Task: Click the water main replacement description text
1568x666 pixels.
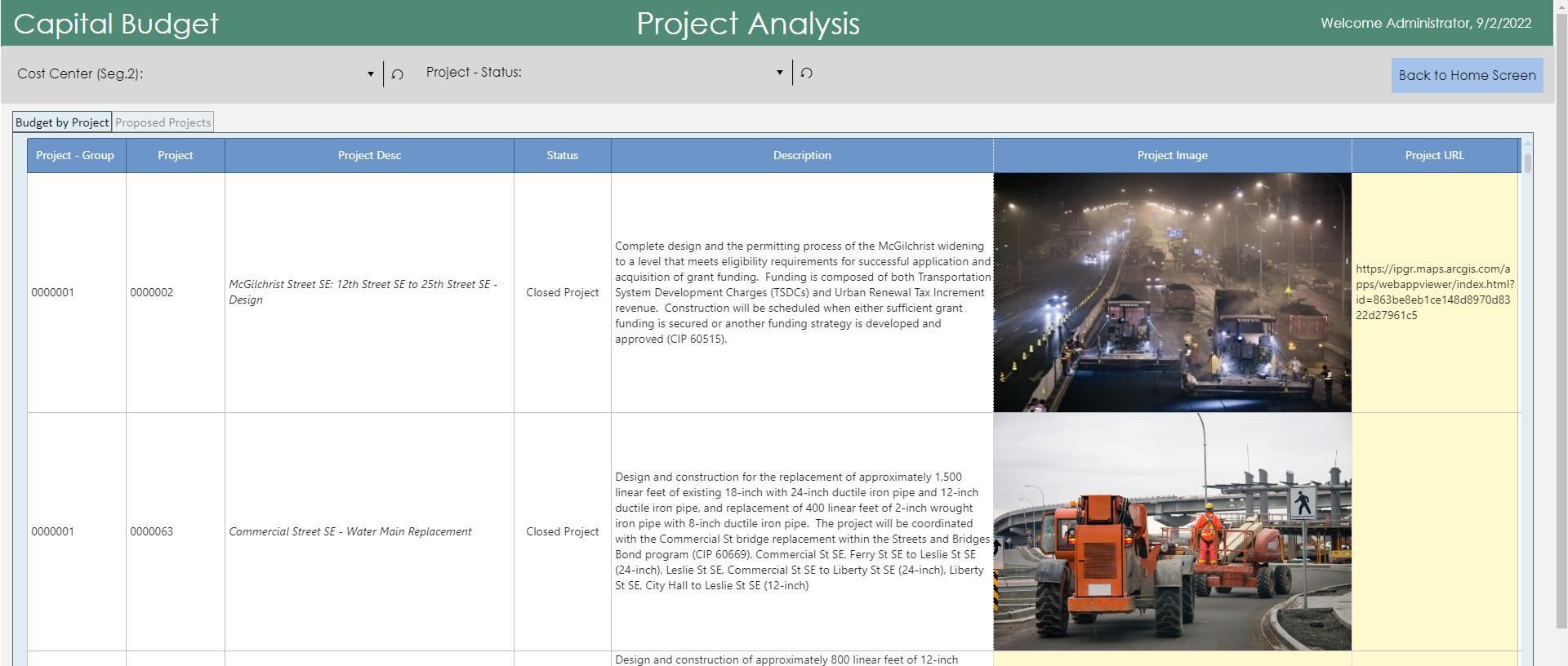Action: point(802,531)
